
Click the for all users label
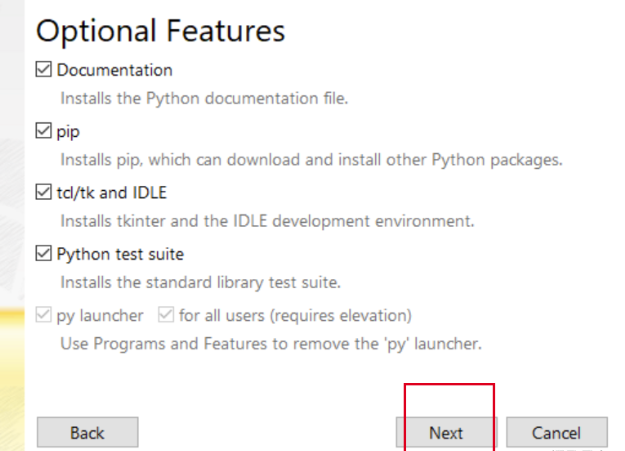tap(295, 316)
